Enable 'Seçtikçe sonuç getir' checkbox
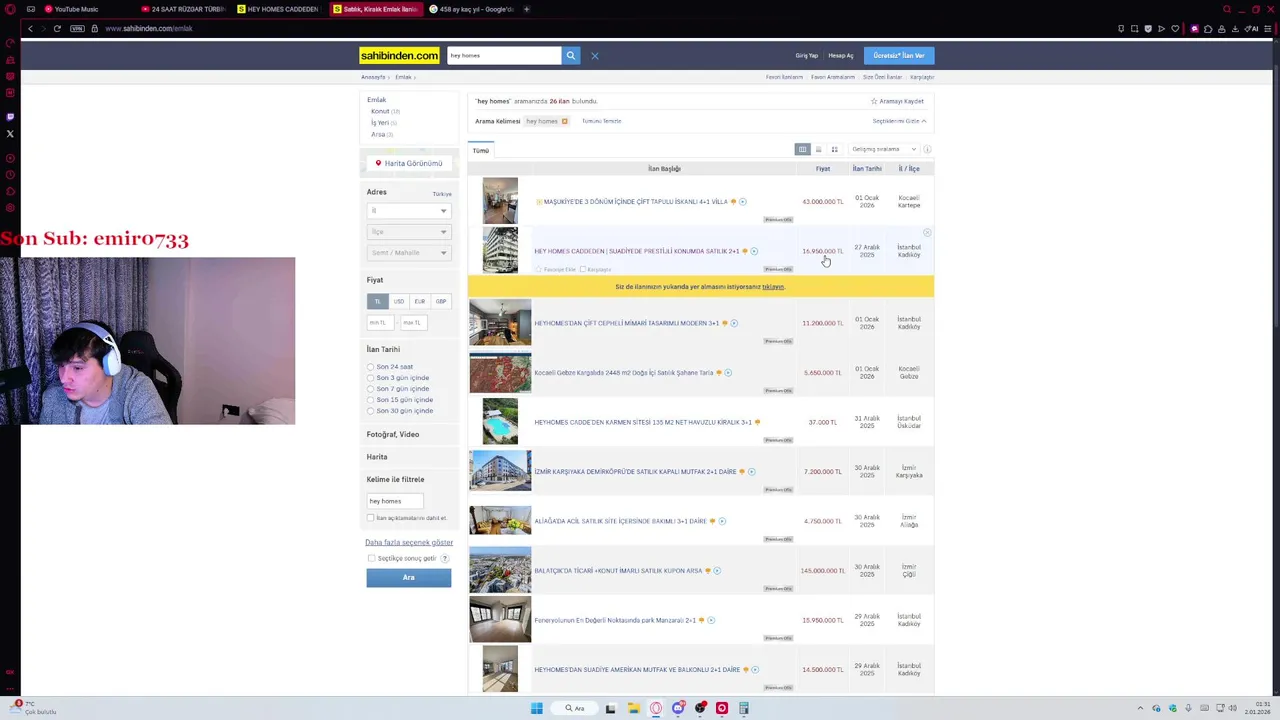 tap(371, 558)
